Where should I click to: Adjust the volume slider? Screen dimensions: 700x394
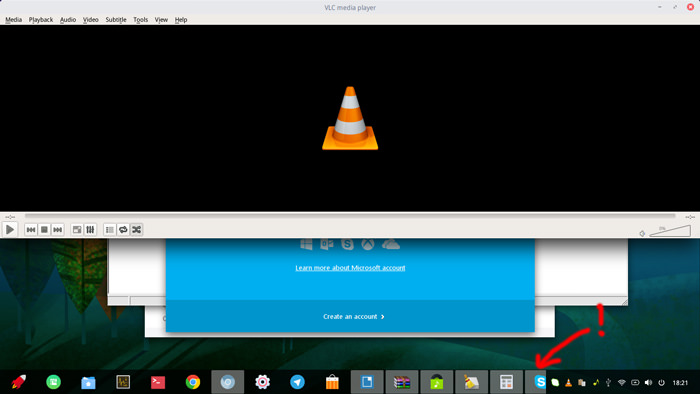point(670,231)
